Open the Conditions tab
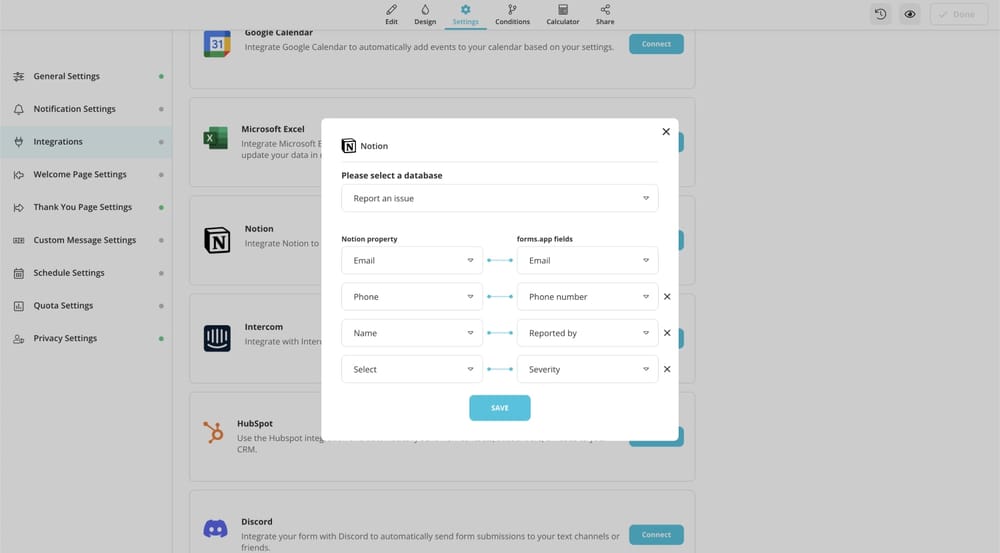 pyautogui.click(x=512, y=14)
